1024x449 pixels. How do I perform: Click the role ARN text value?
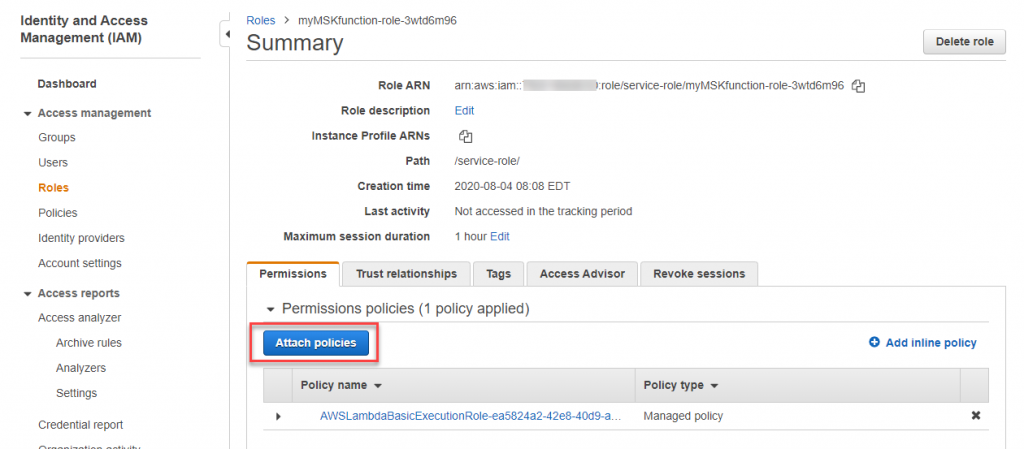pos(649,85)
